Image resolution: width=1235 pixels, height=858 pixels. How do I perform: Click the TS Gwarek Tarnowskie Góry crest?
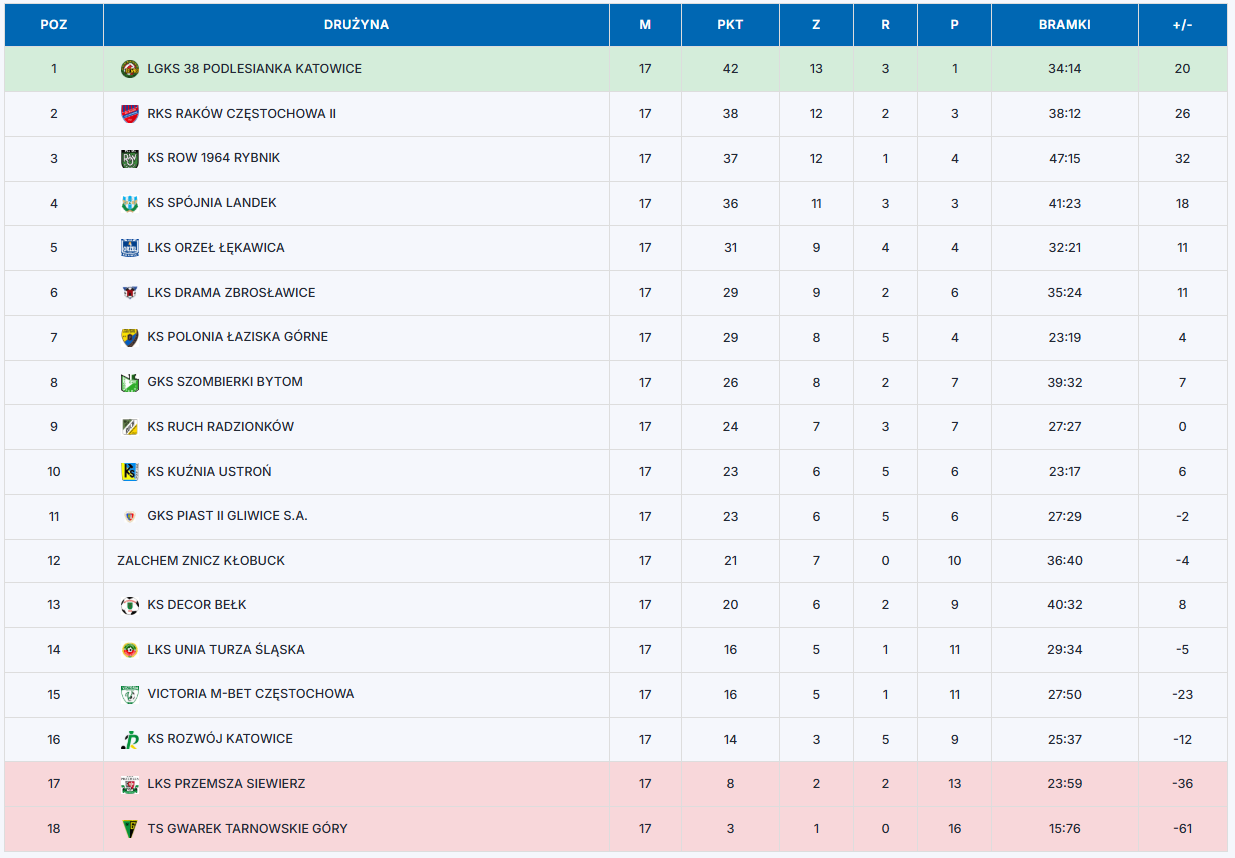click(129, 828)
